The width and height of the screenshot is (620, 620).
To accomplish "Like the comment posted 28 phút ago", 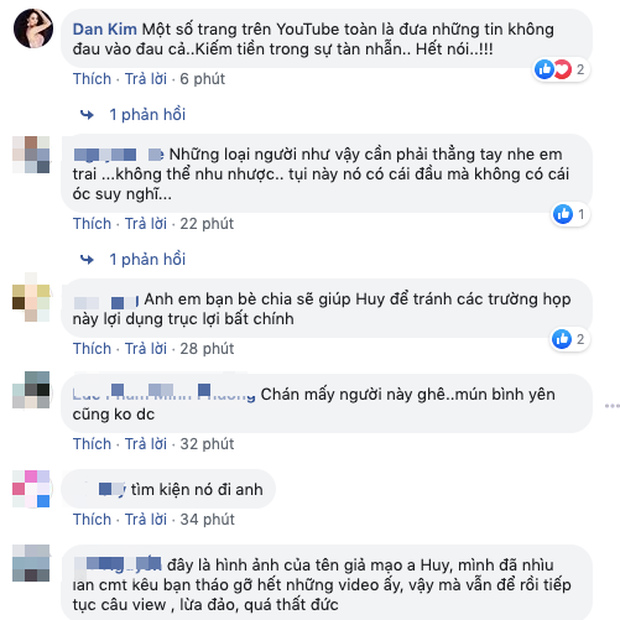I will coord(92,349).
